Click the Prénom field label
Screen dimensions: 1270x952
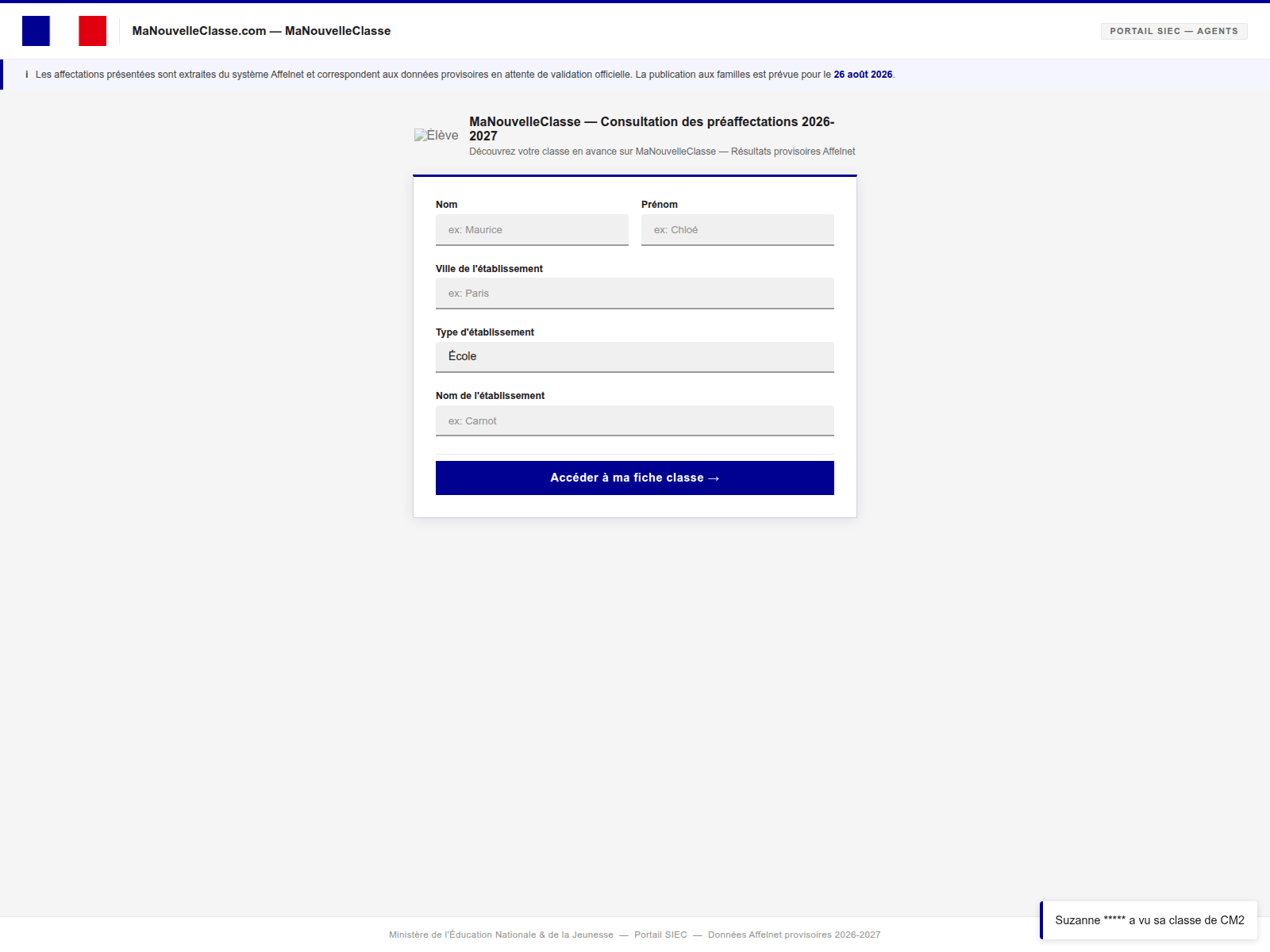pos(660,205)
